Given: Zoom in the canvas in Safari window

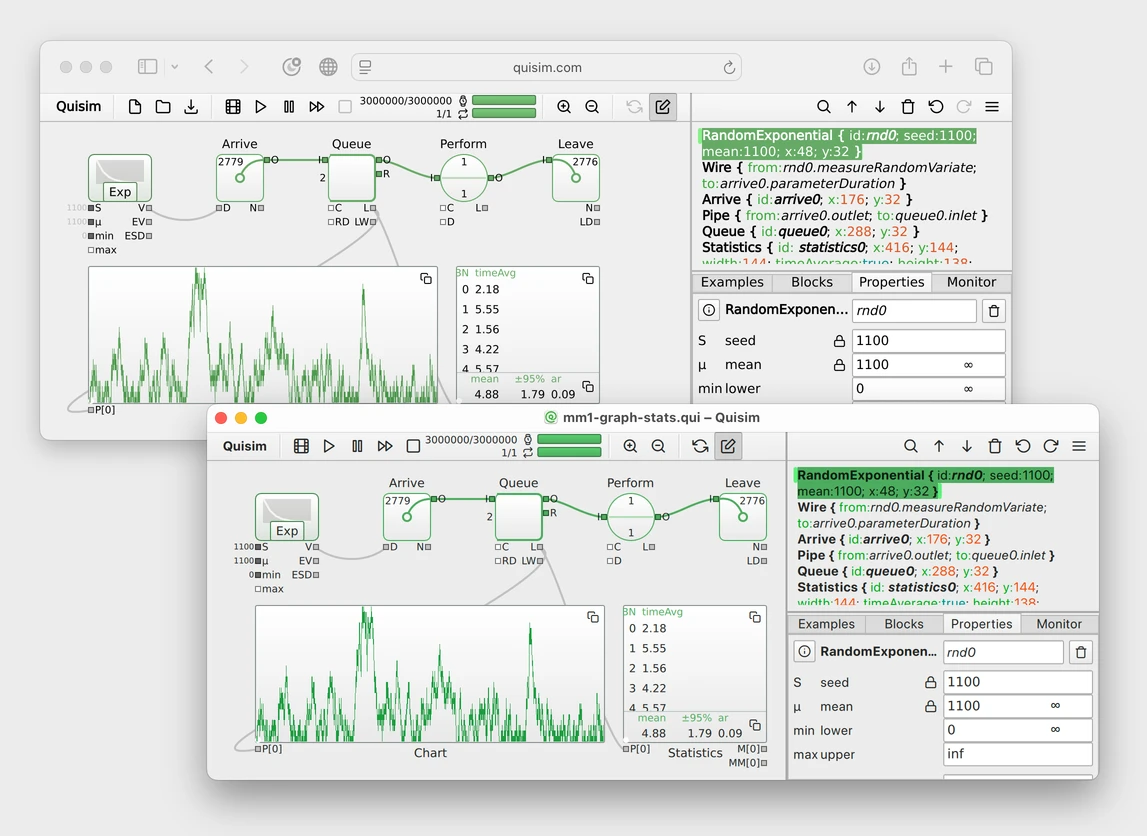Looking at the screenshot, I should (x=564, y=107).
